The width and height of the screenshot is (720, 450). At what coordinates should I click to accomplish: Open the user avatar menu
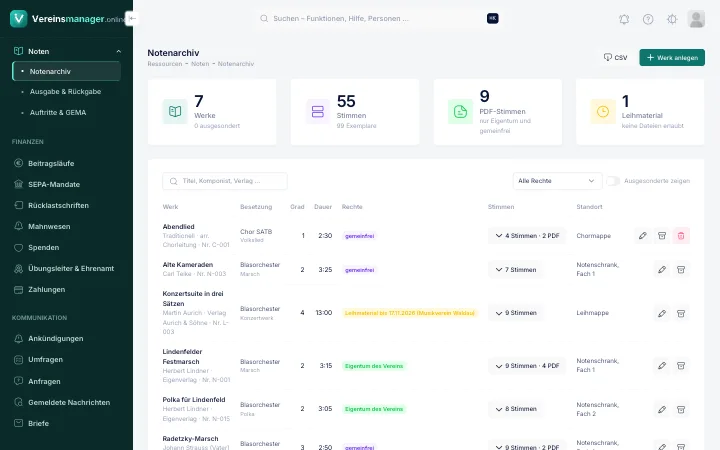point(696,19)
